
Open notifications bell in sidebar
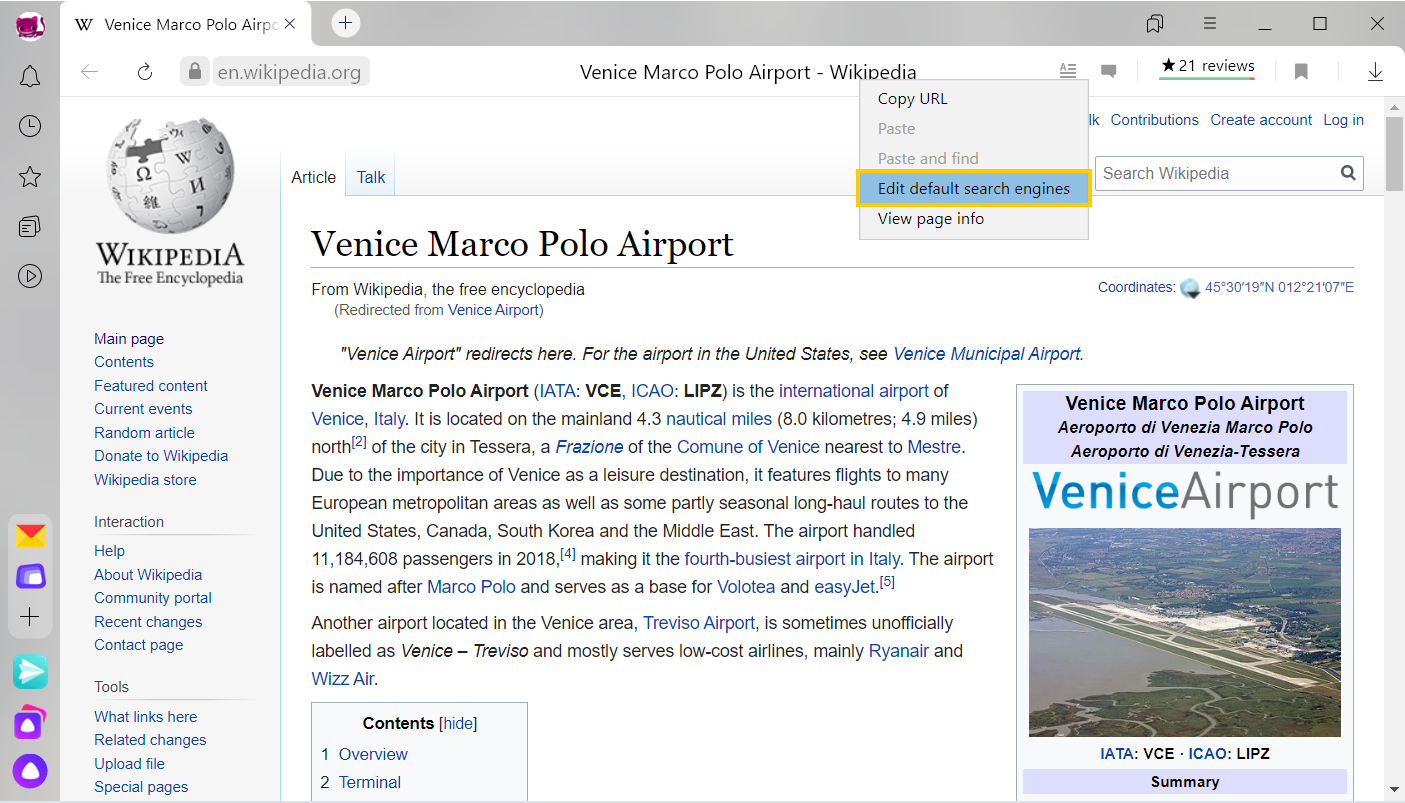click(x=30, y=76)
